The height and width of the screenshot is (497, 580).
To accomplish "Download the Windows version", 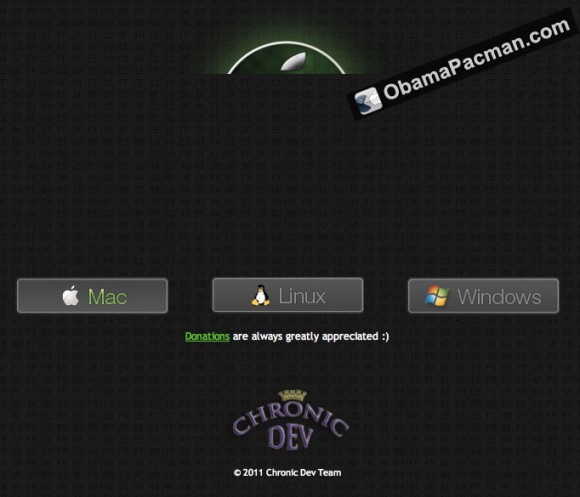I will click(483, 296).
